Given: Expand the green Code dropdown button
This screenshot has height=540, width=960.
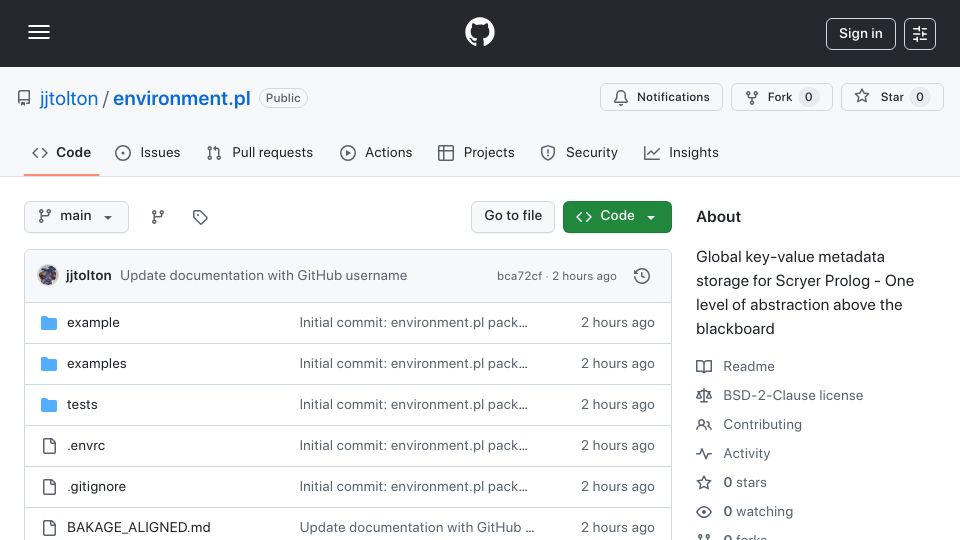Looking at the screenshot, I should click(617, 217).
